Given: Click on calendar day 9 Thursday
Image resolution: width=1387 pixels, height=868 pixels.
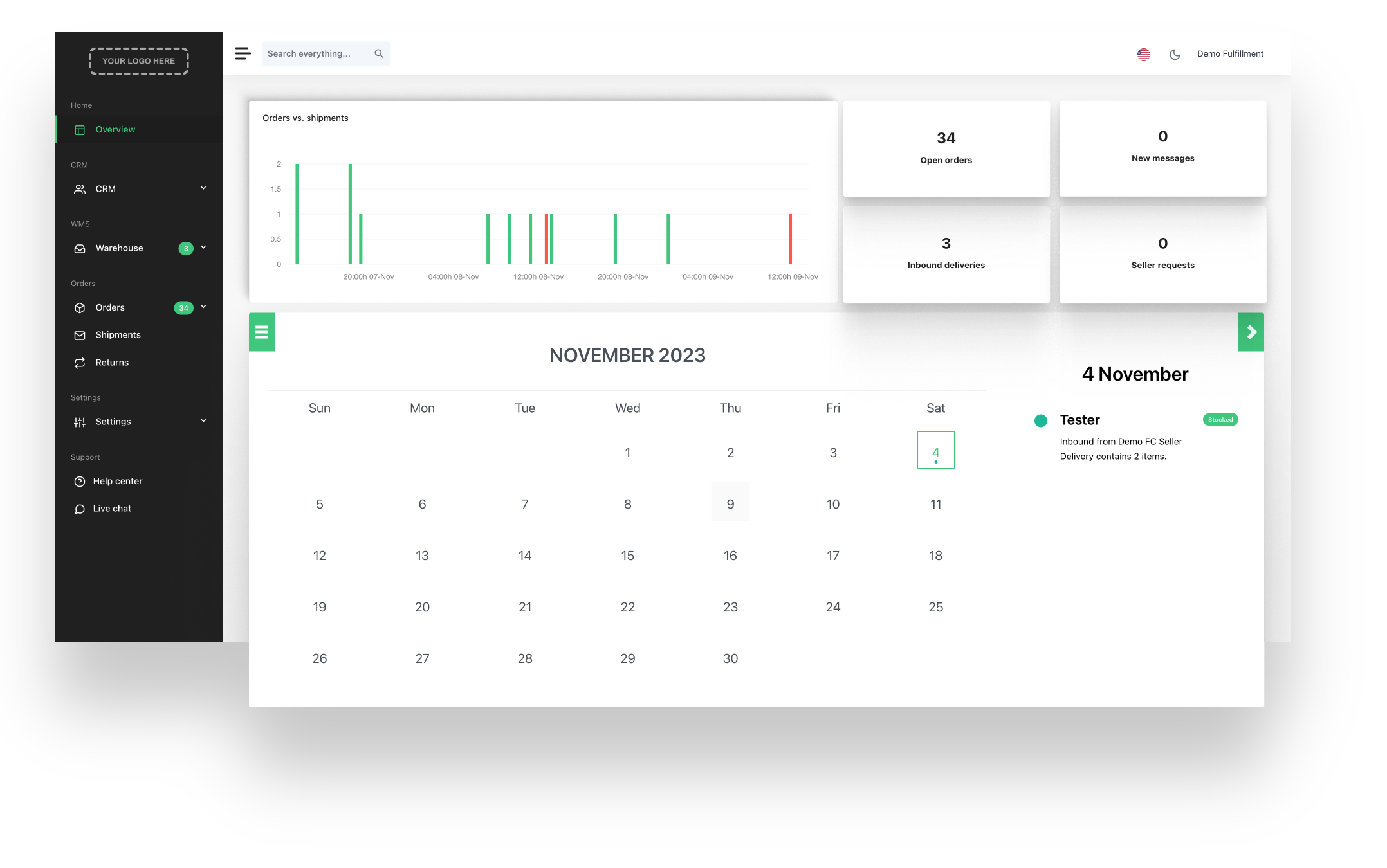Looking at the screenshot, I should pyautogui.click(x=731, y=504).
